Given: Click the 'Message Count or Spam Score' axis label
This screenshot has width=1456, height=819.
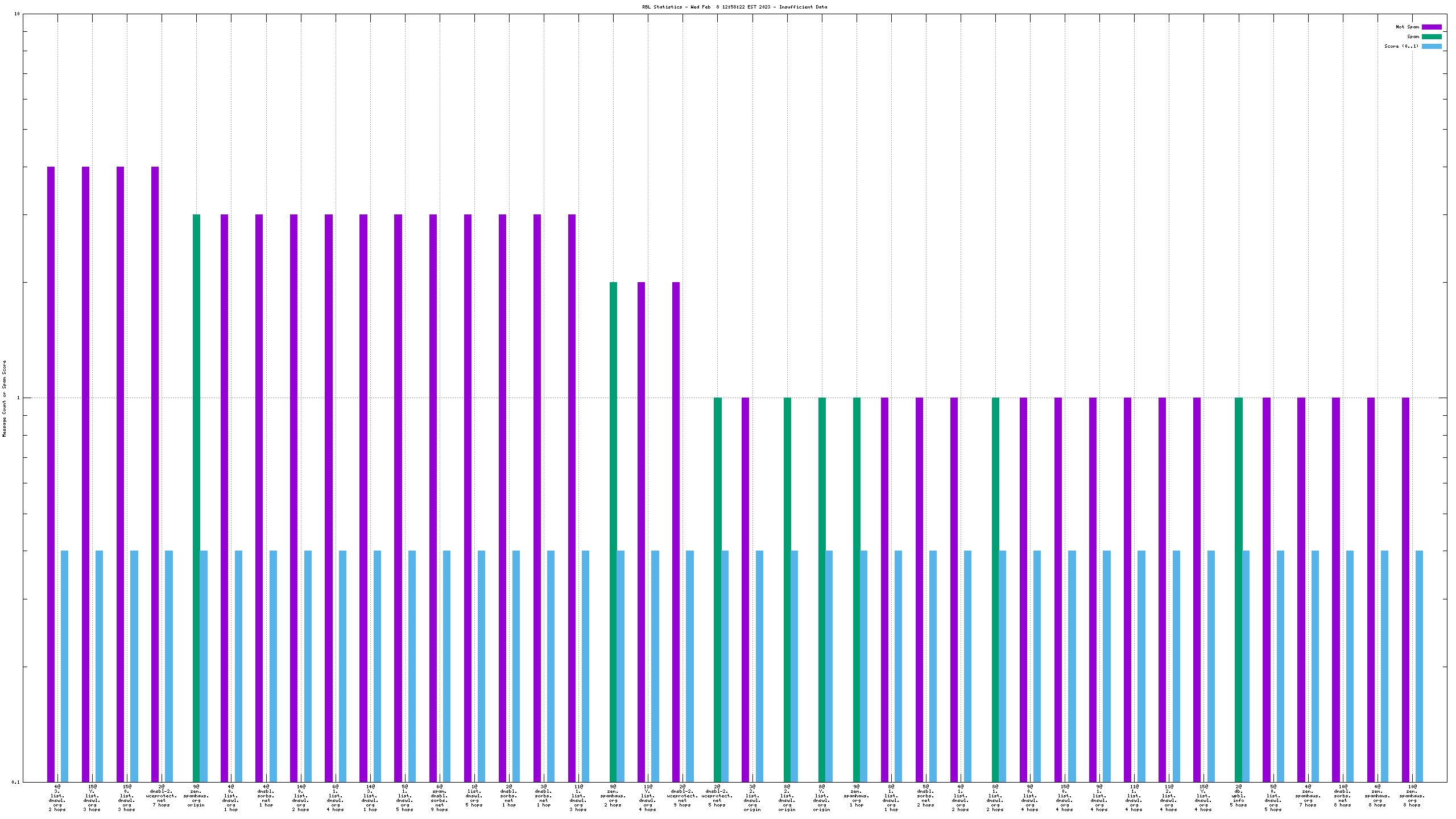Looking at the screenshot, I should pos(5,398).
